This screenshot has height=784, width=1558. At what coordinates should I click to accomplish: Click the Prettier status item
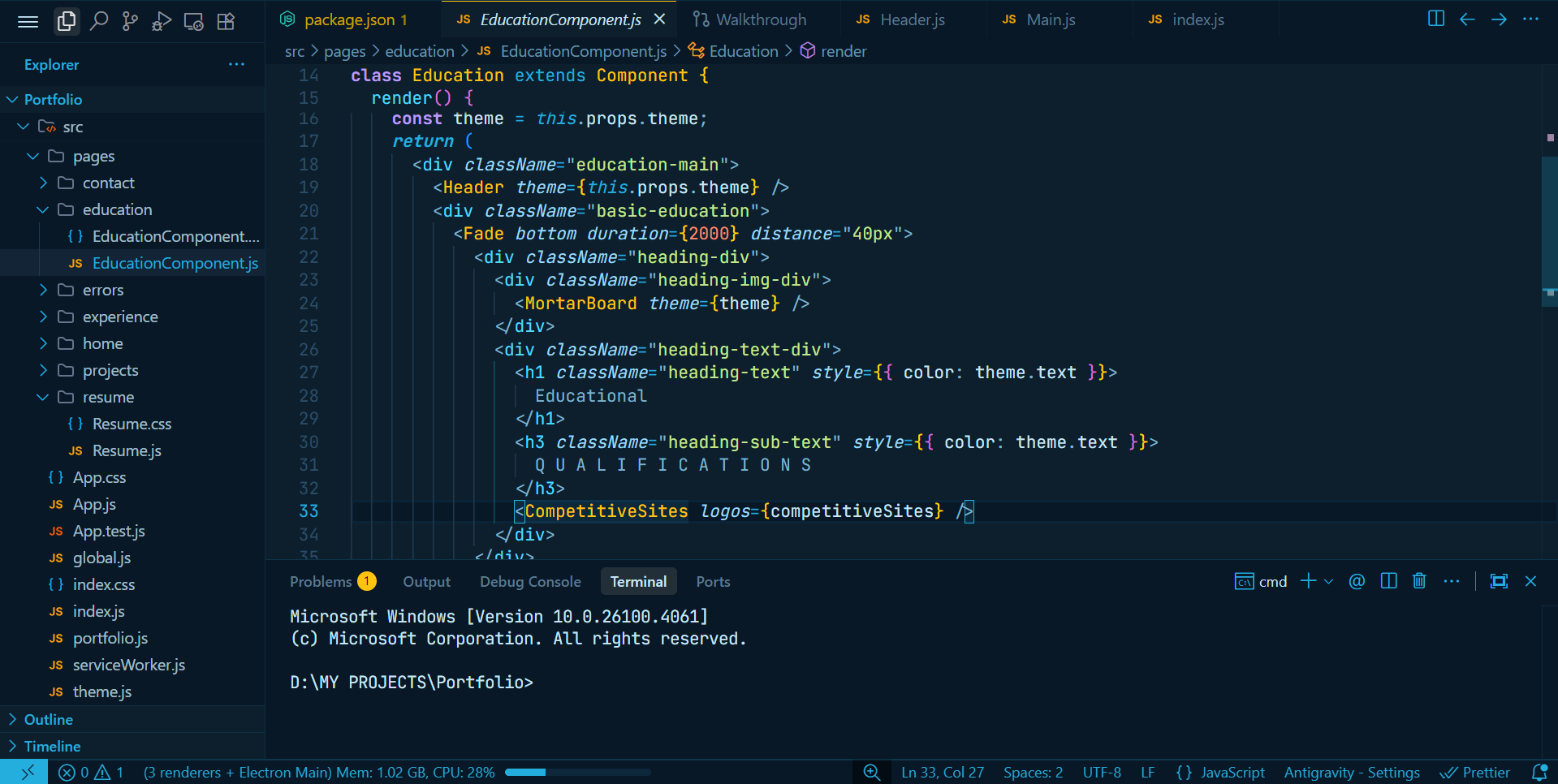[x=1475, y=772]
